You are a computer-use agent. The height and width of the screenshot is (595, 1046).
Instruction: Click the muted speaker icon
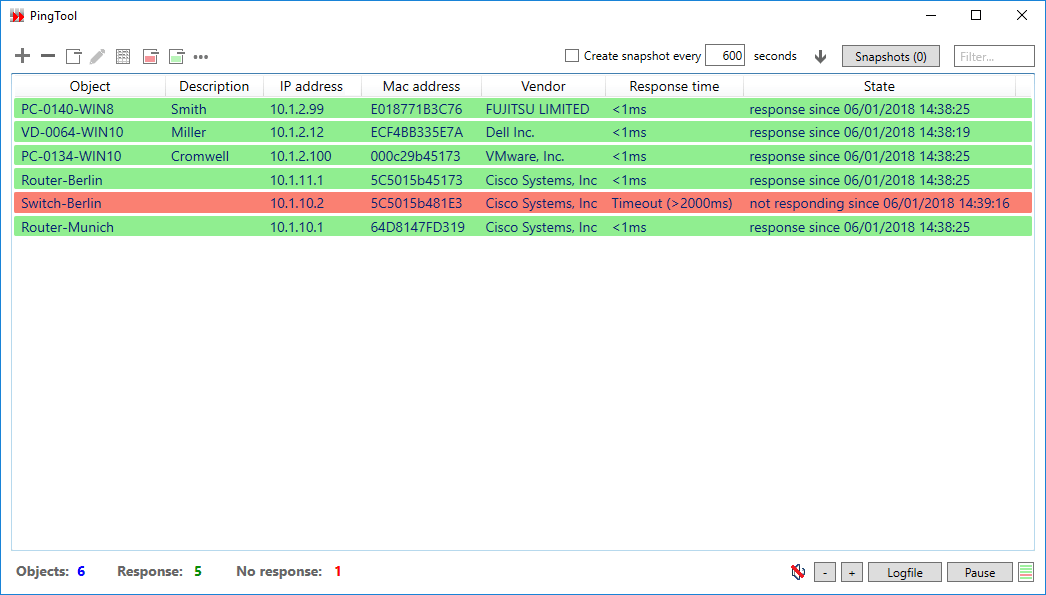point(797,572)
